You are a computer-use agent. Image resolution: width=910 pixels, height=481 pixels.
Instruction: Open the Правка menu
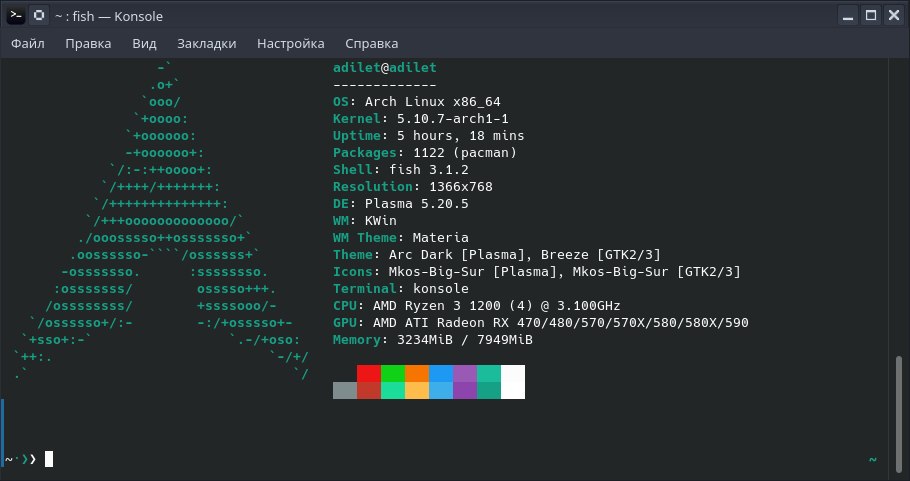pos(88,44)
